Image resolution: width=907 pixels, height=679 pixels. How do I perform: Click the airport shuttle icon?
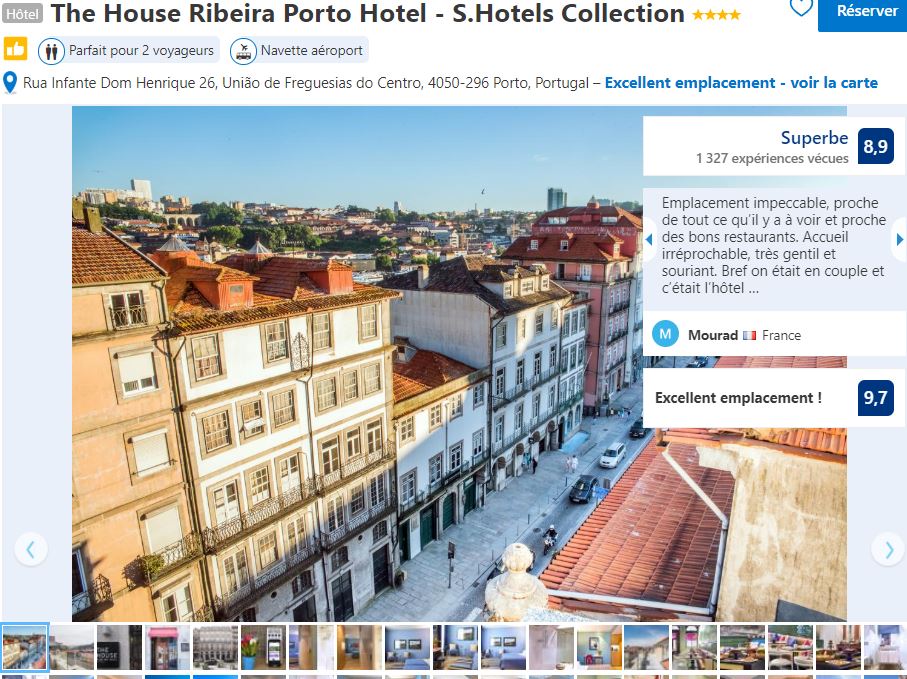click(x=244, y=51)
